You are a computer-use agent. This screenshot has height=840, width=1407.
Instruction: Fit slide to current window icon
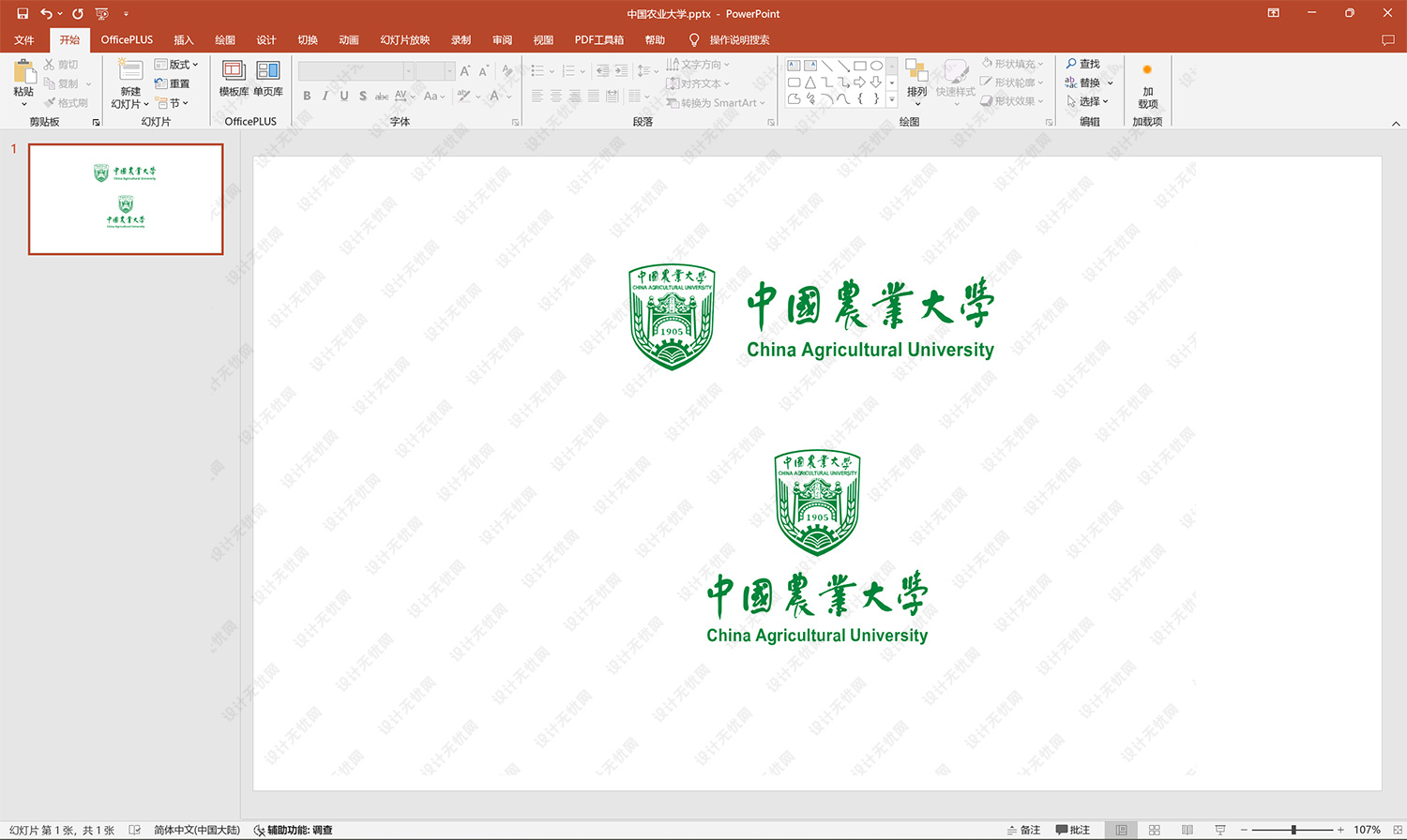(x=1397, y=830)
